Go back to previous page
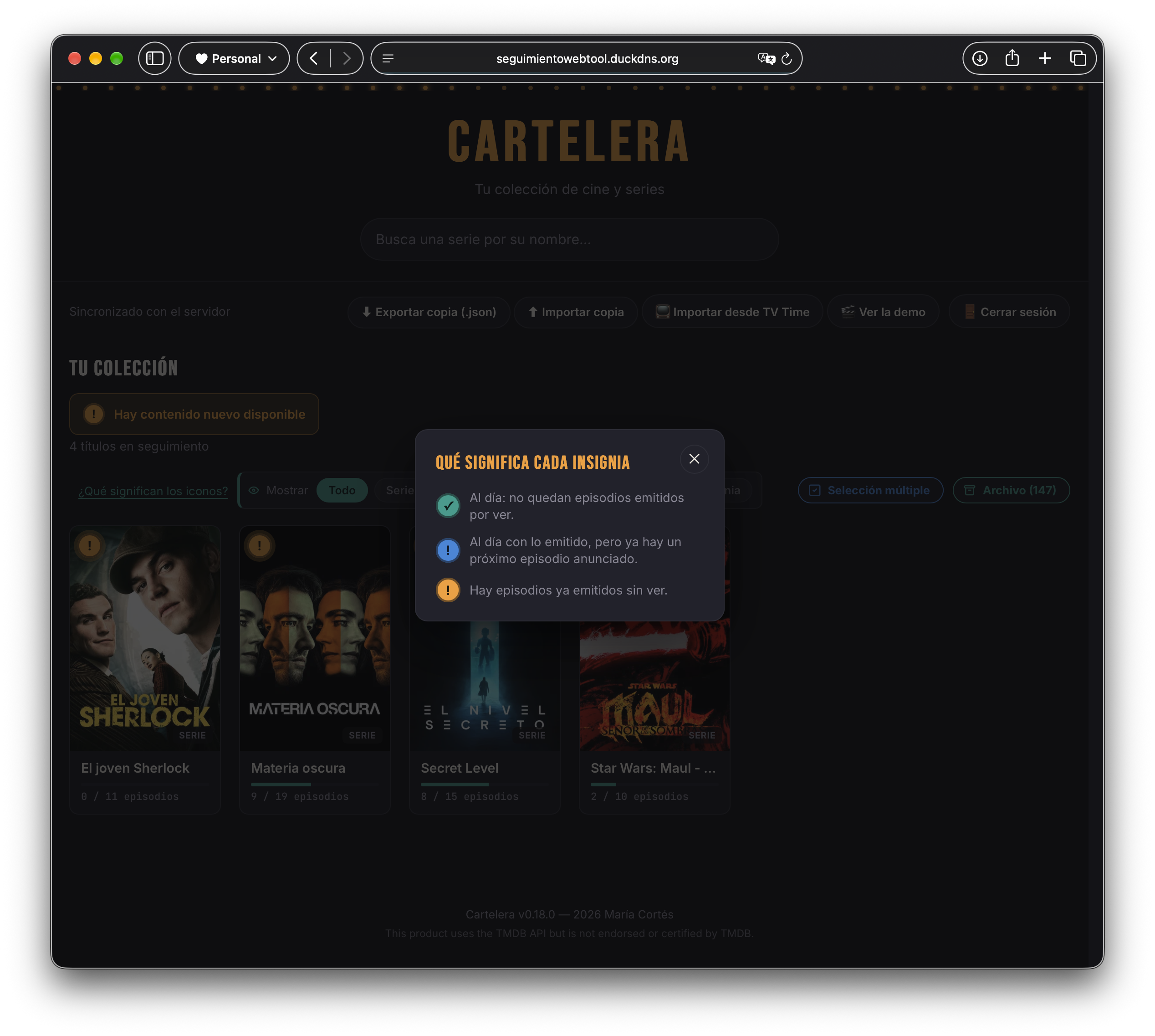Screen dimensions: 1155x1036 [x=313, y=58]
